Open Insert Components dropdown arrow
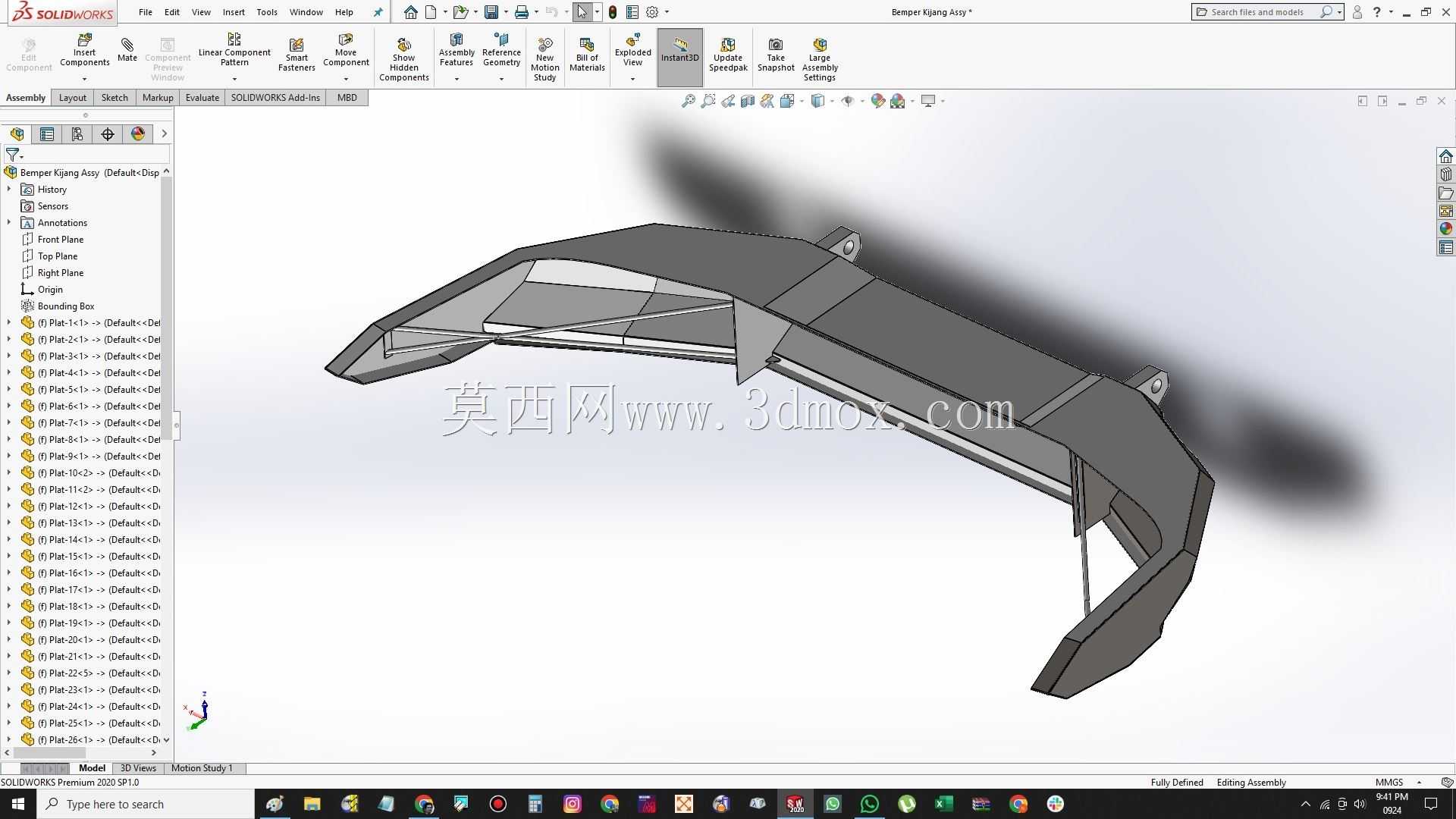 (84, 79)
